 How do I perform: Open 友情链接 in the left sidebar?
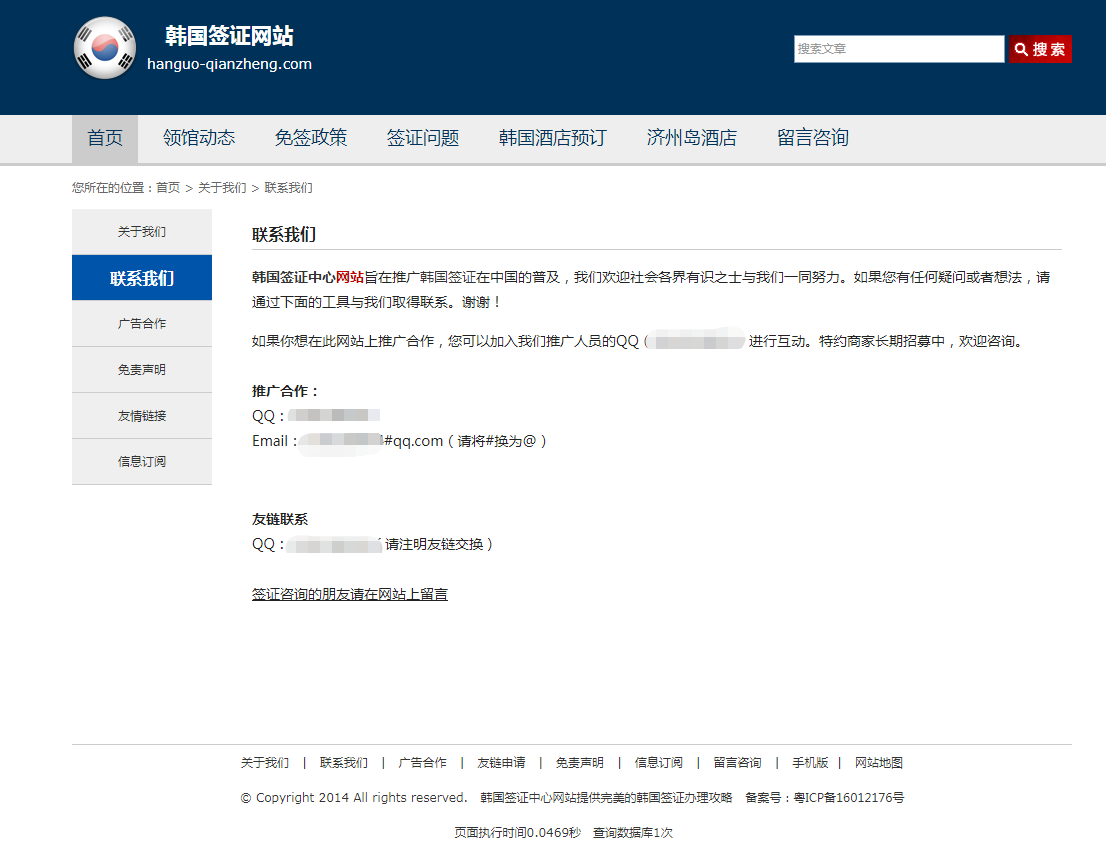tap(142, 416)
